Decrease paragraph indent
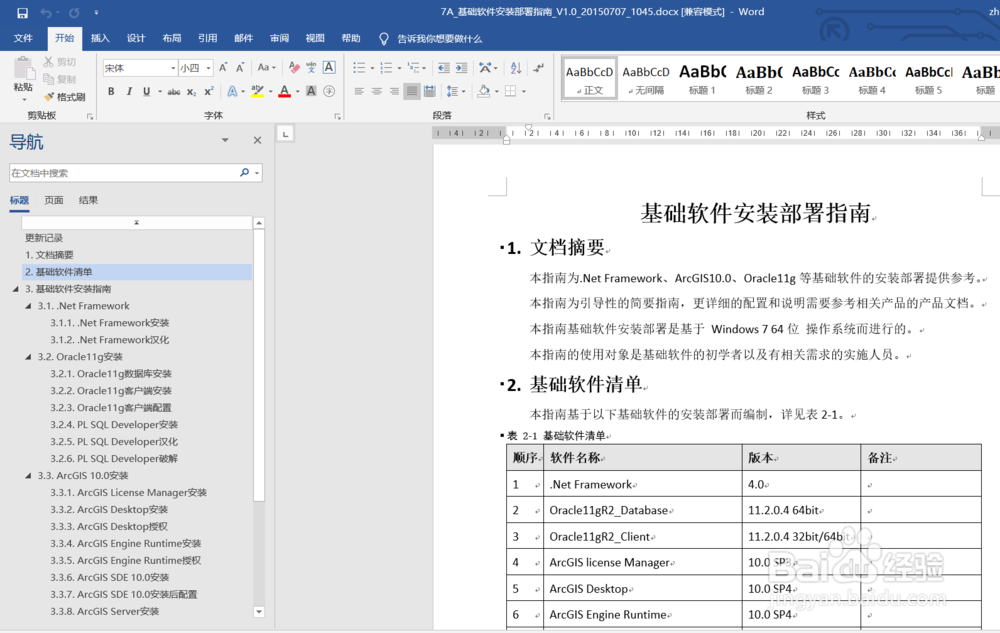Image resolution: width=1000 pixels, height=633 pixels. [x=444, y=68]
